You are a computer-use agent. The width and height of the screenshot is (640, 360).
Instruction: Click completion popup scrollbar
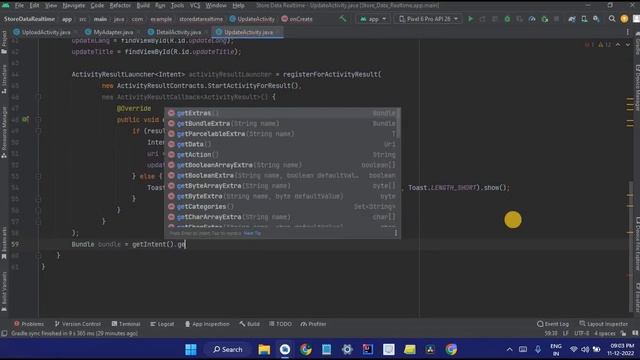398,124
